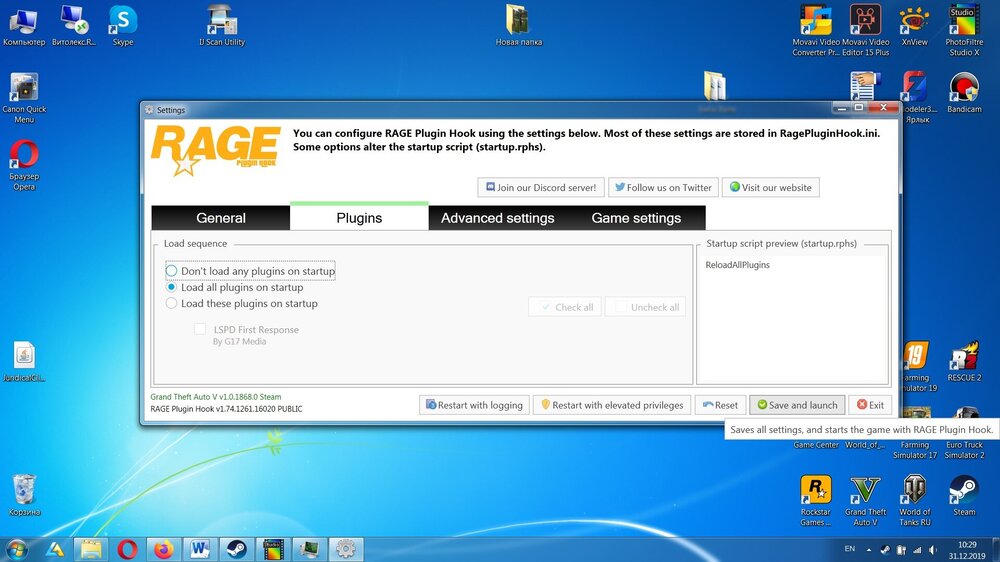
Task: Open Microsoft Word from the taskbar
Action: [x=200, y=549]
